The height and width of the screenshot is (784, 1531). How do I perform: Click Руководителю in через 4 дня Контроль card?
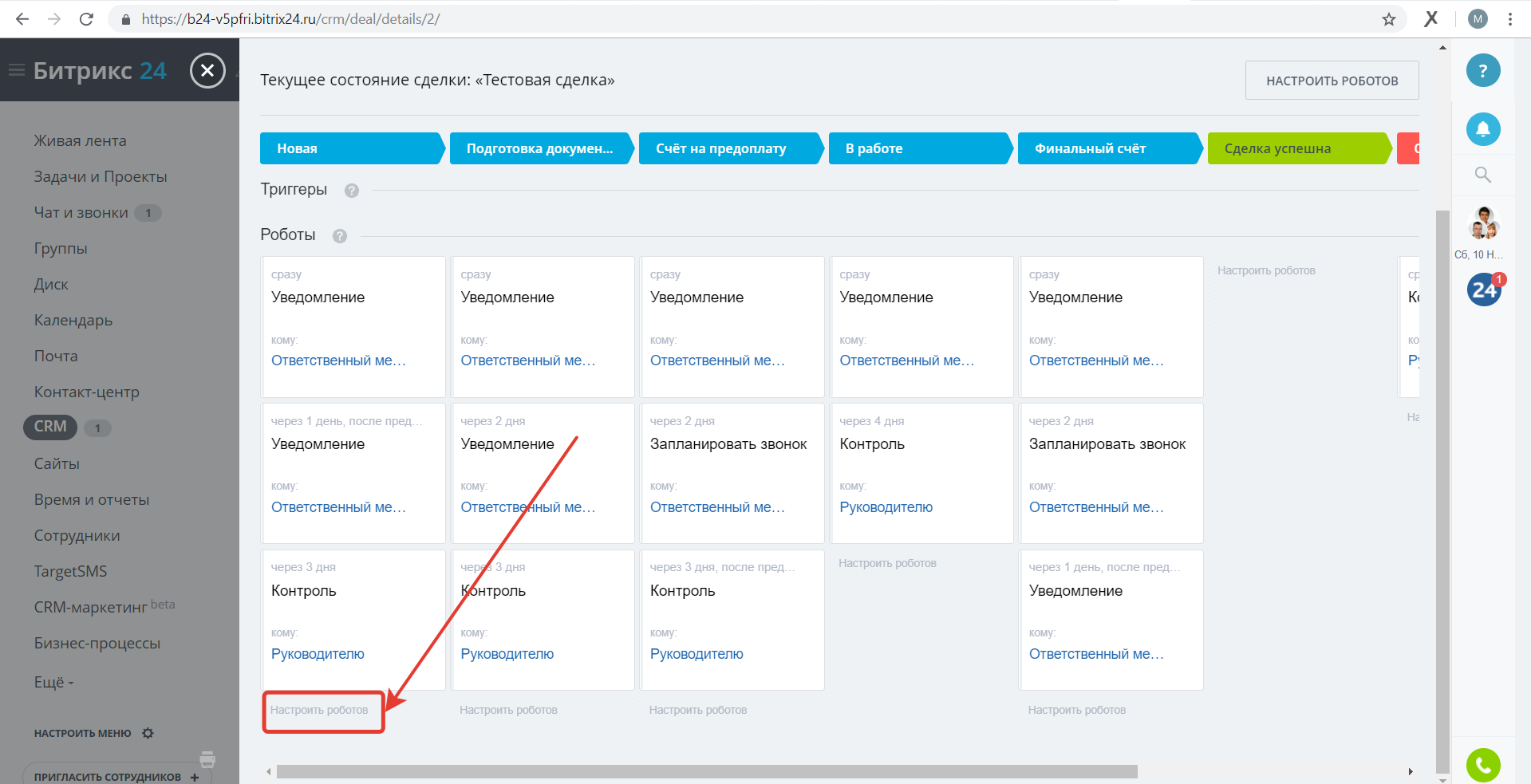coord(886,507)
